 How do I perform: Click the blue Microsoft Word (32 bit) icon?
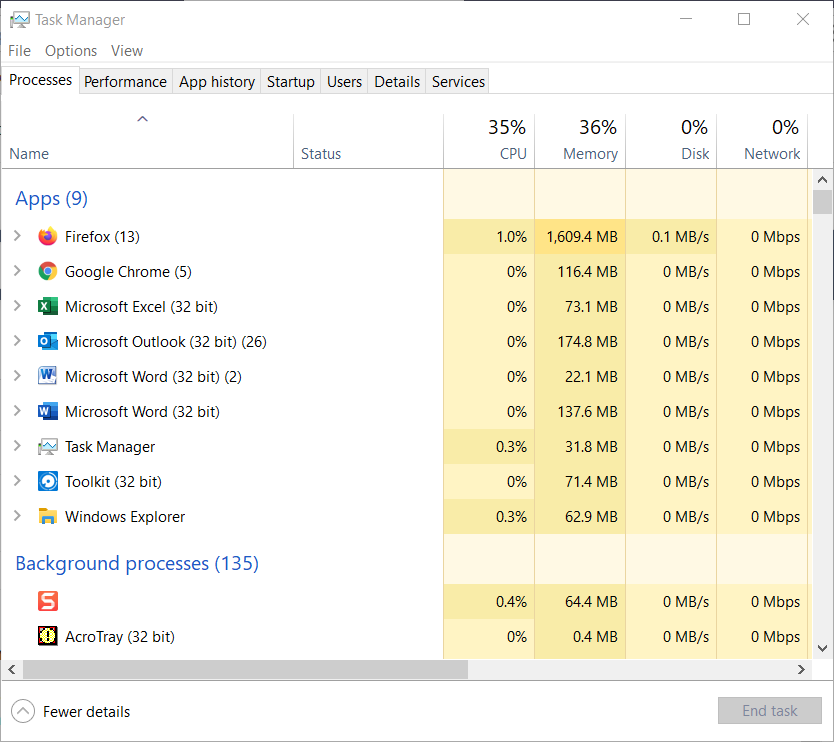tap(48, 411)
